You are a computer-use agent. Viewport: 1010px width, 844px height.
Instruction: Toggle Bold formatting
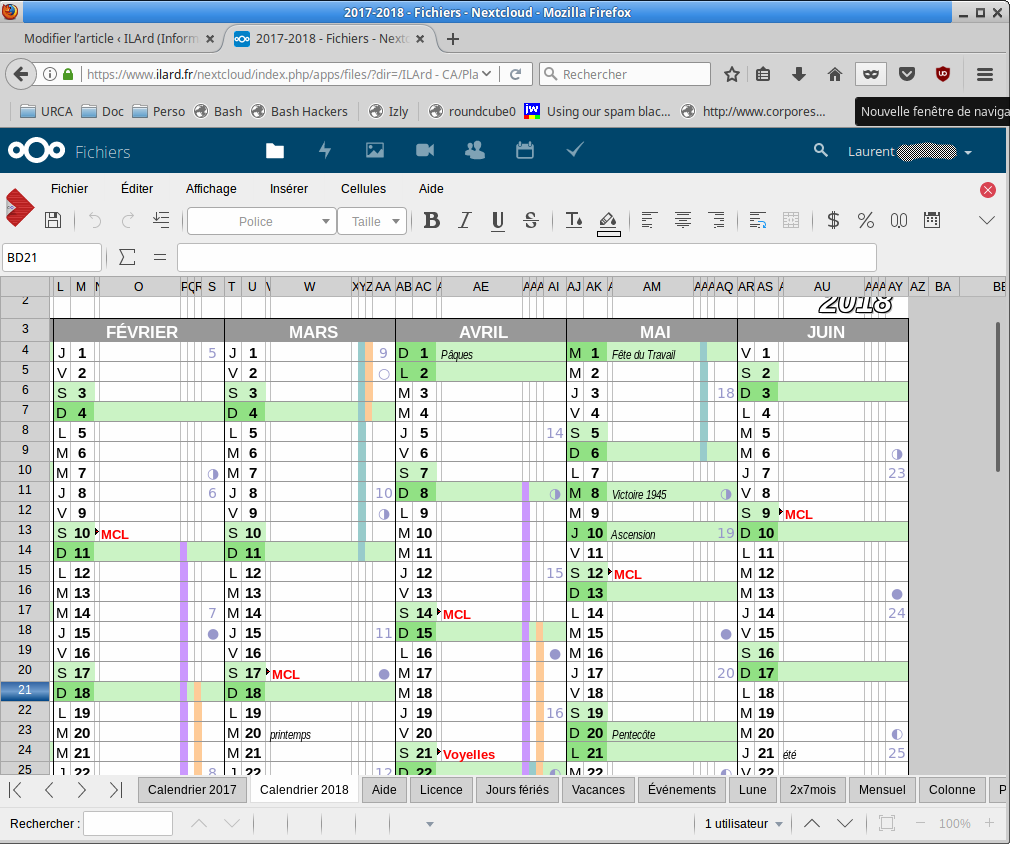432,220
